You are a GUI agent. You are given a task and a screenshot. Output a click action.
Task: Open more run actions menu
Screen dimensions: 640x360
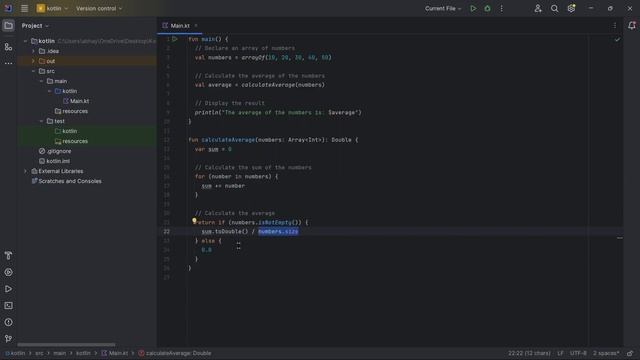point(502,8)
